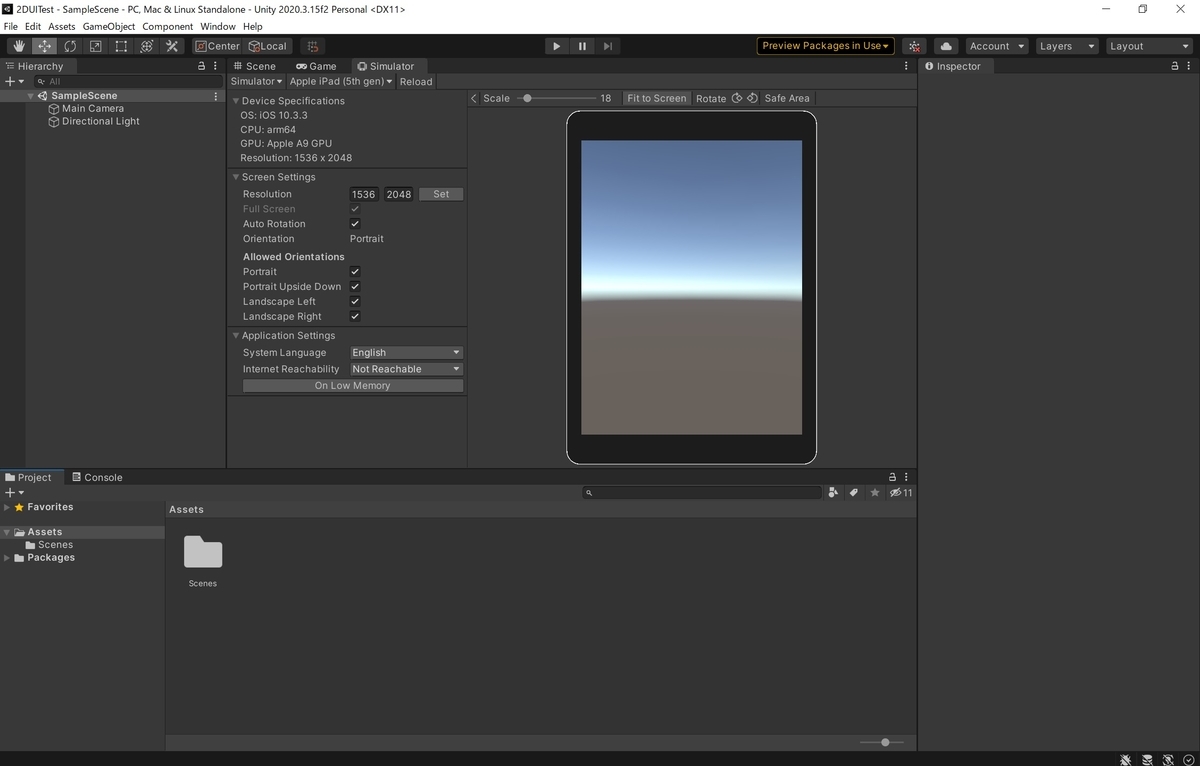The height and width of the screenshot is (766, 1200).
Task: Collapse Application Settings section
Action: click(x=236, y=336)
